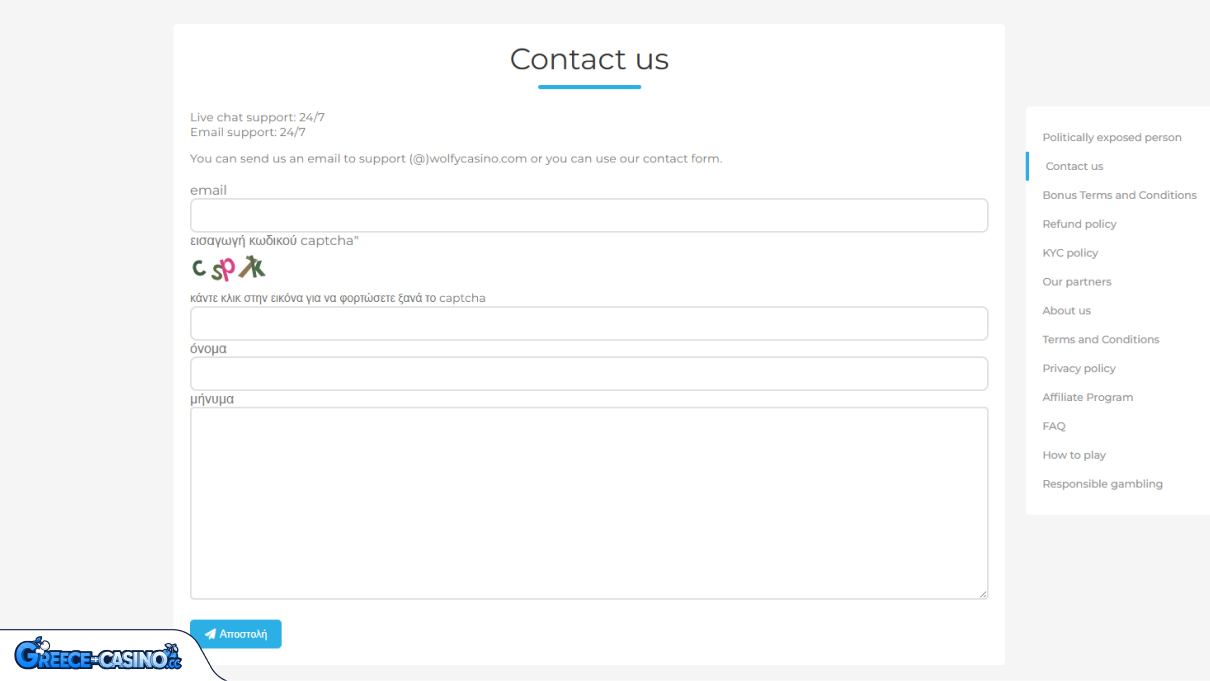1210x681 pixels.
Task: Open Responsible gambling page
Action: (1102, 484)
